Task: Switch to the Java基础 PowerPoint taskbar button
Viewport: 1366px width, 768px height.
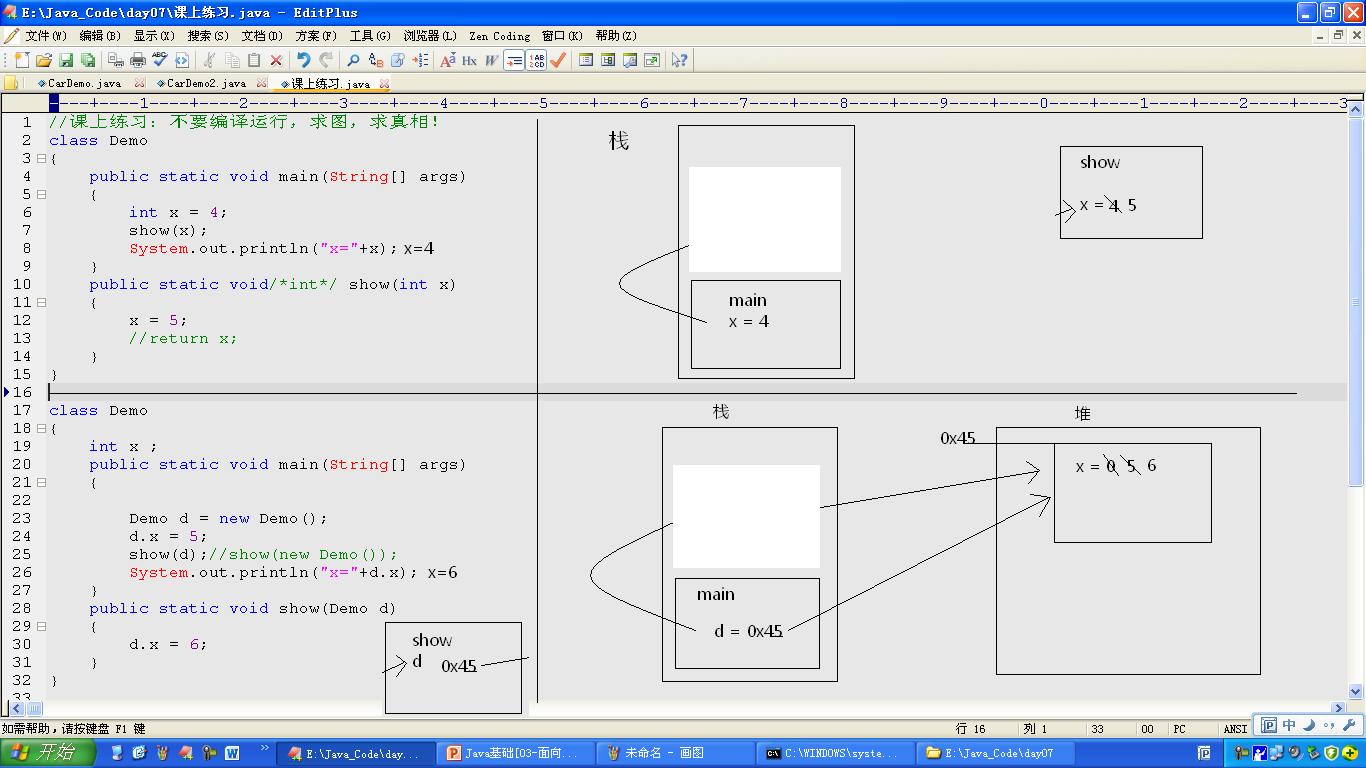Action: pos(515,753)
